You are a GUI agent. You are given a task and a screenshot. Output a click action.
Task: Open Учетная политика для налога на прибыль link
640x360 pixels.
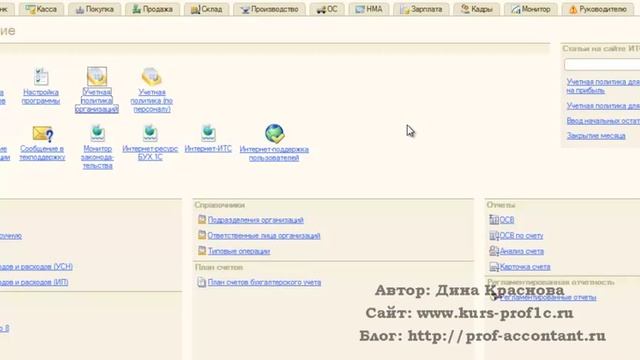(x=603, y=86)
